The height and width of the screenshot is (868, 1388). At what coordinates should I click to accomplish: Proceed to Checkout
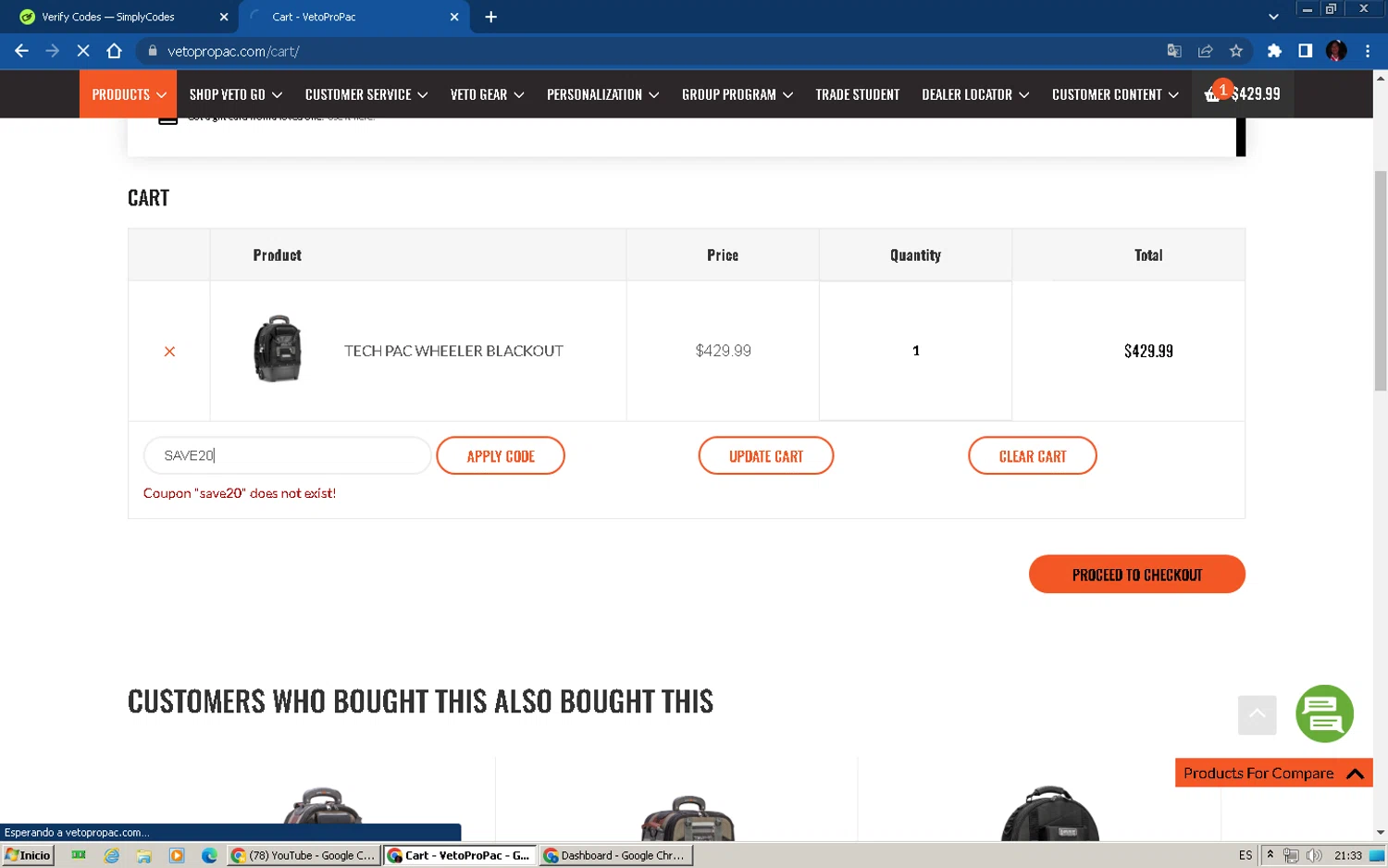(x=1137, y=574)
